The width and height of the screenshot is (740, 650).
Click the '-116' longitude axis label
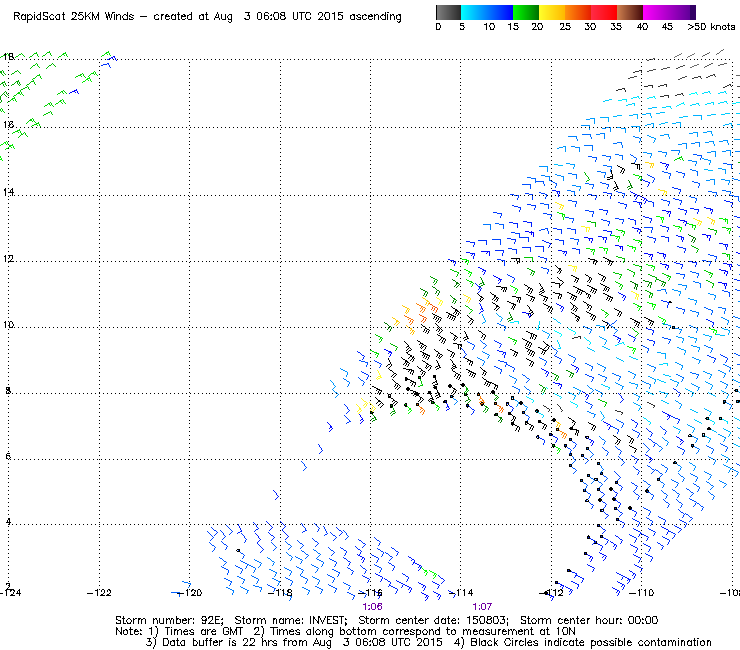click(x=370, y=593)
